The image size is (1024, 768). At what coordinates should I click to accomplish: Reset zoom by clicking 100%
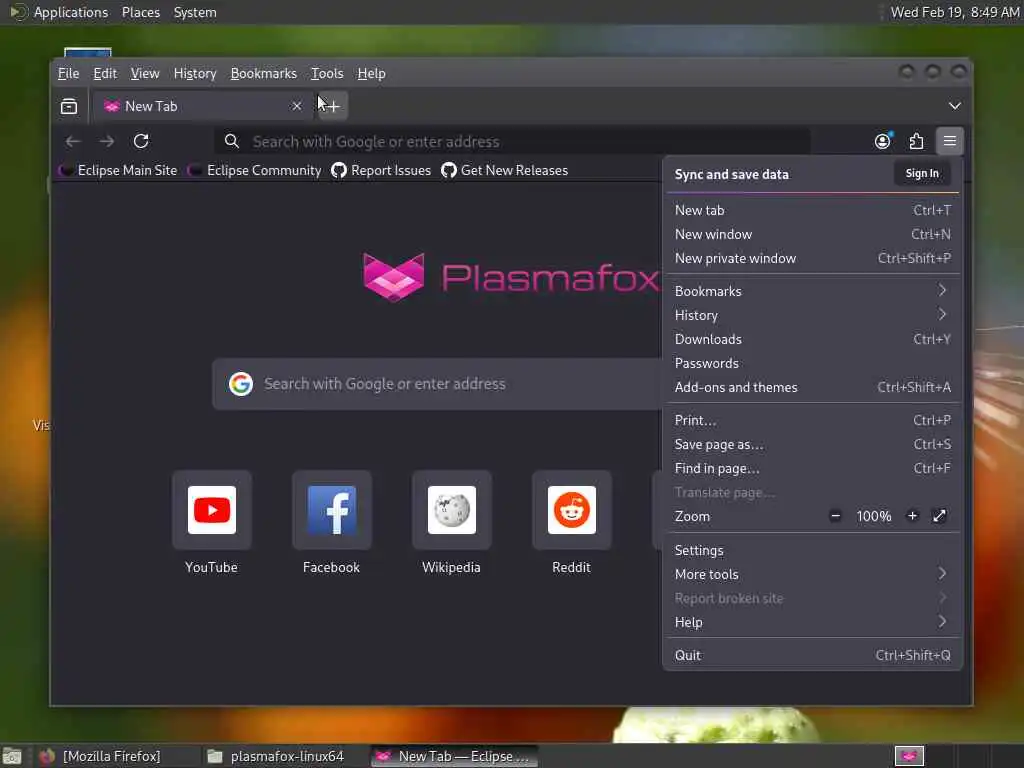click(874, 517)
